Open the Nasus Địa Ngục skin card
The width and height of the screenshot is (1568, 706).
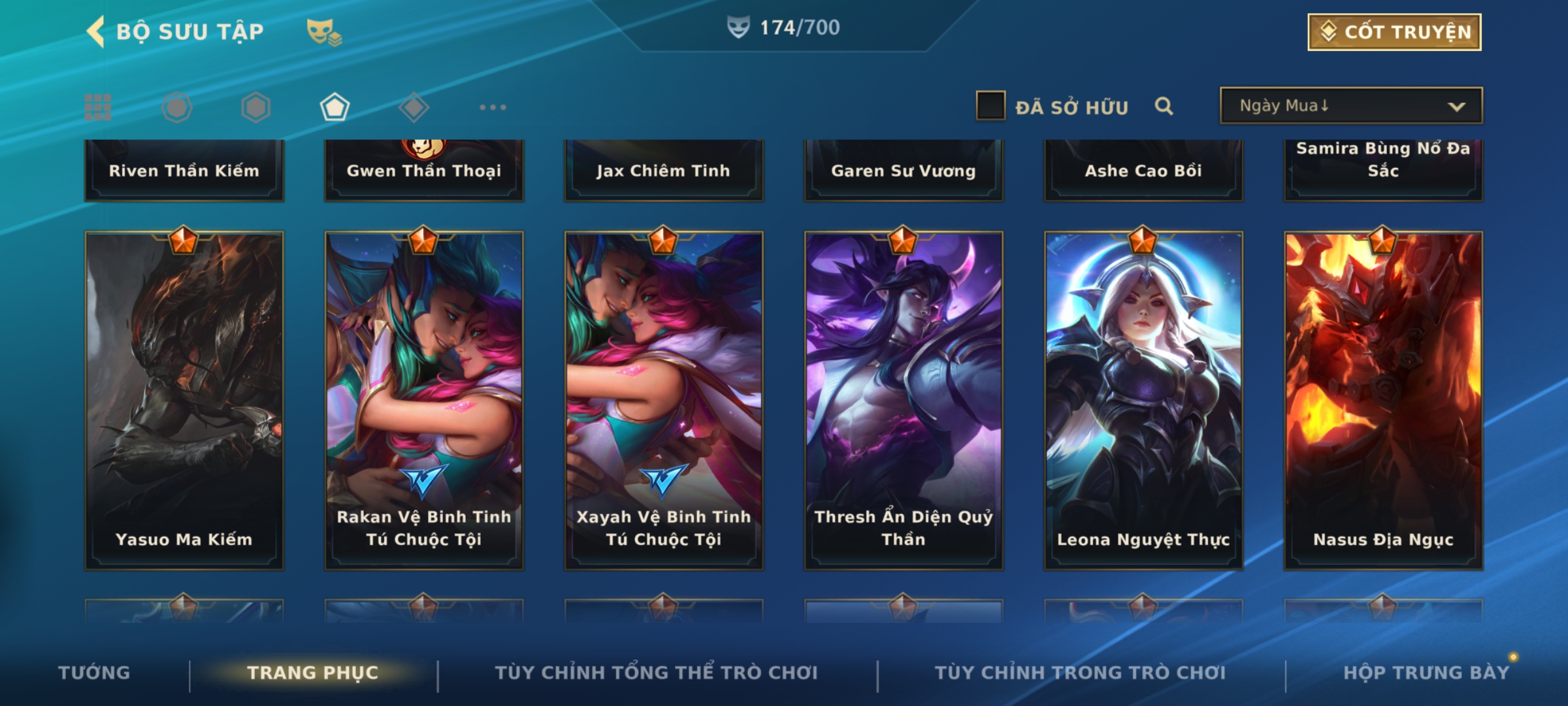click(x=1383, y=400)
